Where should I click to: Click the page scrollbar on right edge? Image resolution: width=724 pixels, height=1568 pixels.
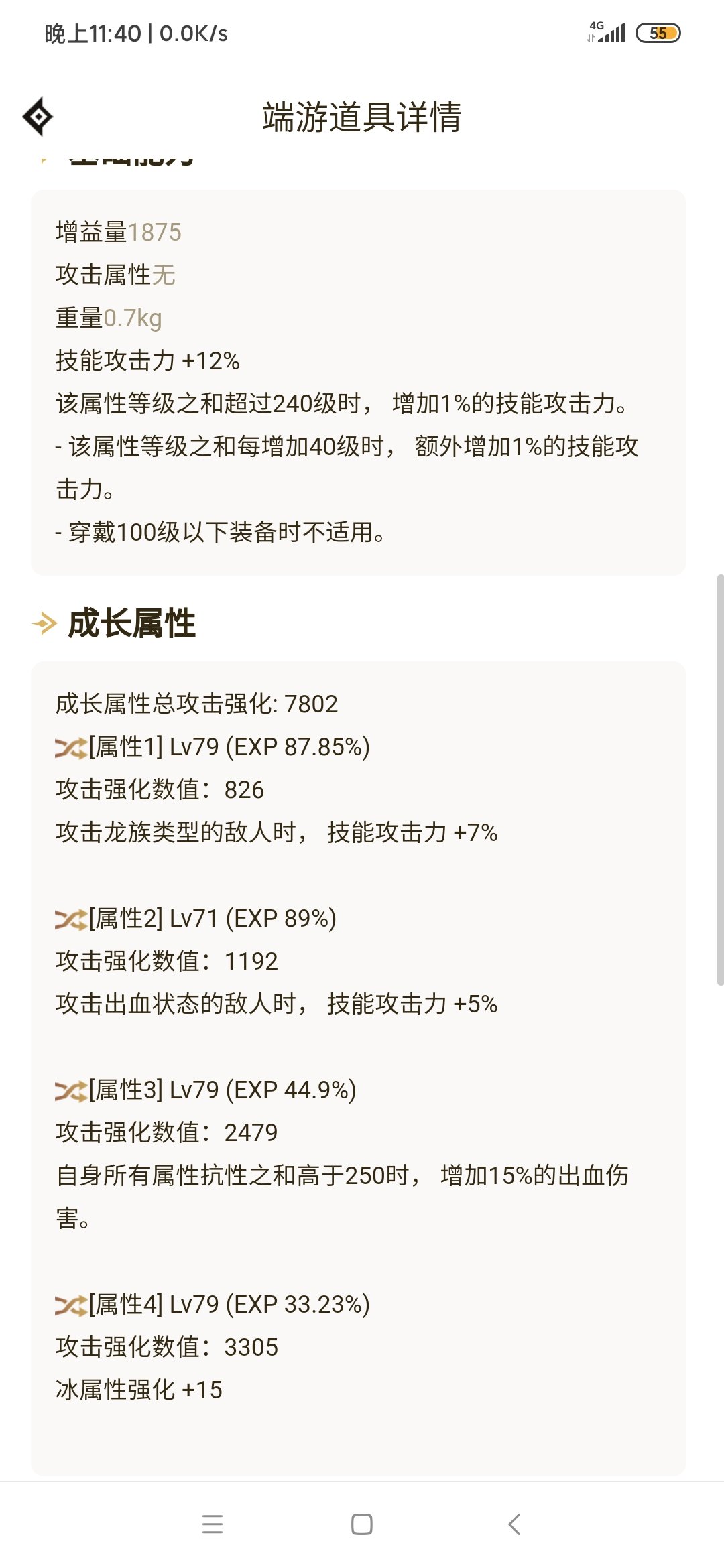pyautogui.click(x=720, y=779)
